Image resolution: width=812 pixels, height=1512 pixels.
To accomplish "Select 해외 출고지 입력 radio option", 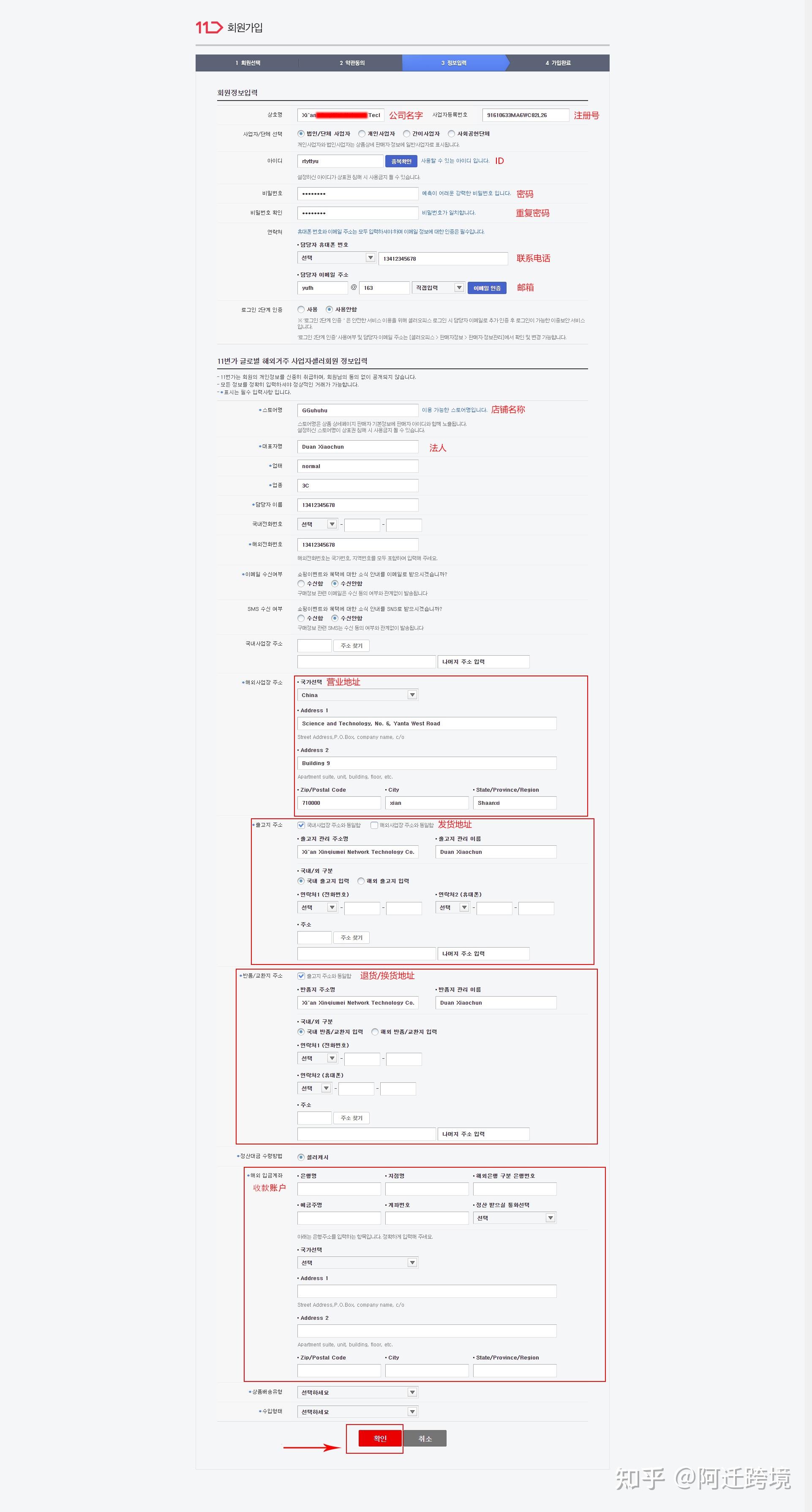I will pos(361,881).
